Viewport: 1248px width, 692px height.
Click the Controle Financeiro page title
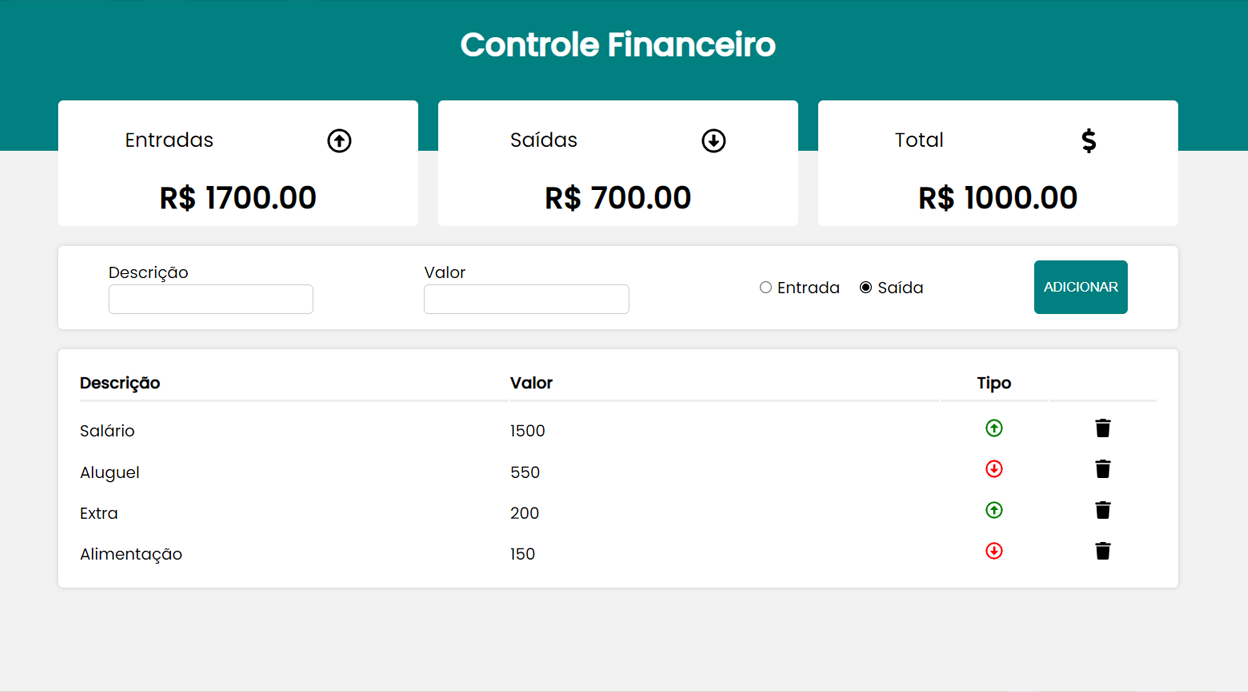618,45
